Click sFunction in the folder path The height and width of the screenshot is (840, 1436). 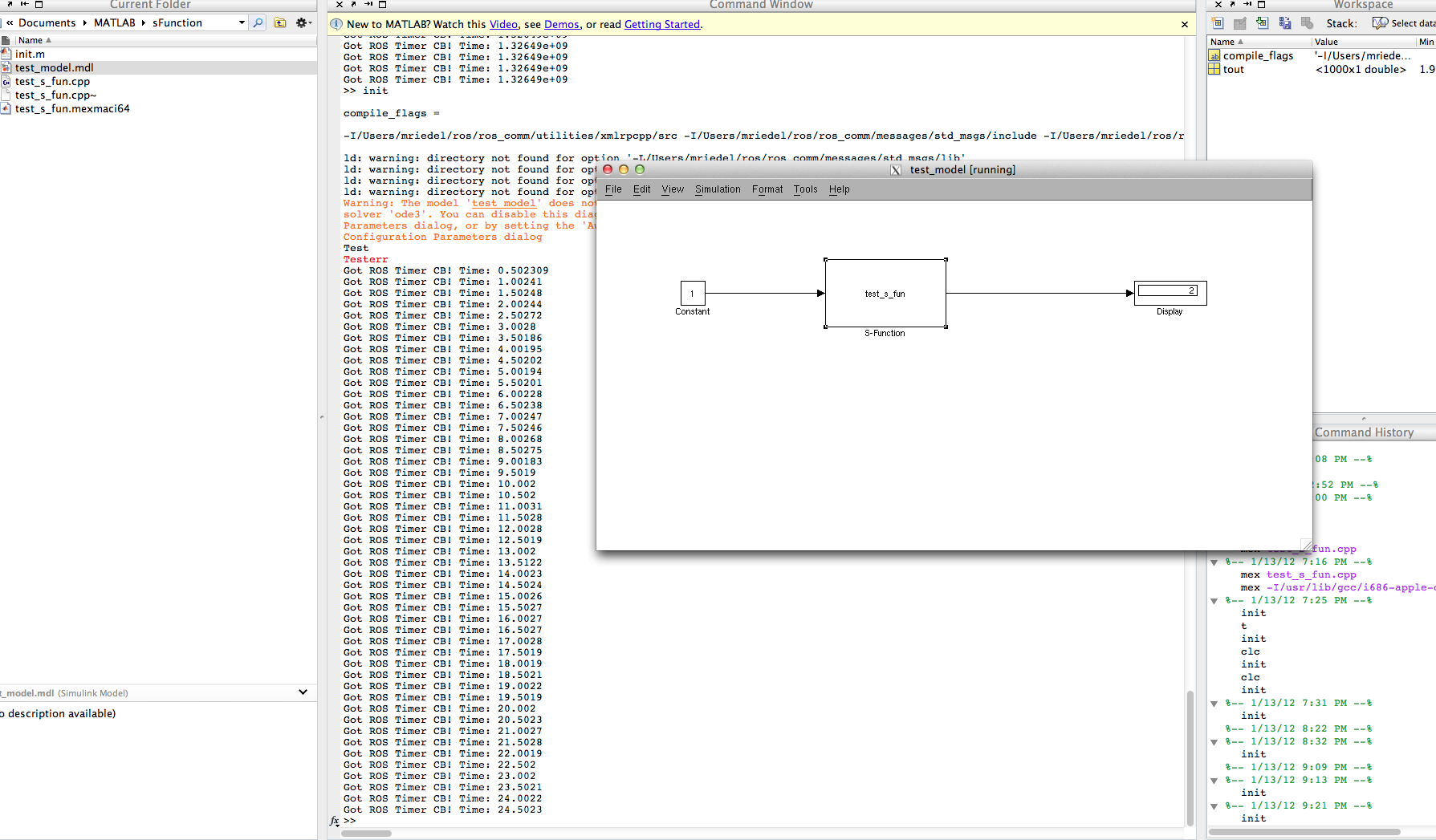pos(177,22)
